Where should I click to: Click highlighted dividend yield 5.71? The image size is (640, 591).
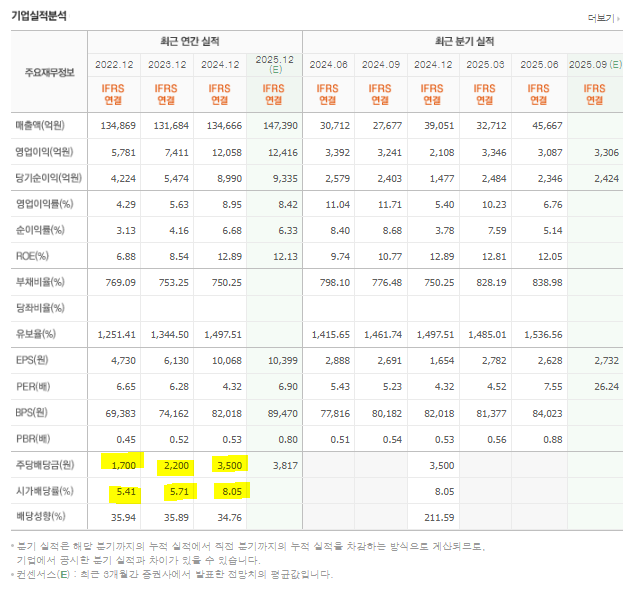pos(179,491)
